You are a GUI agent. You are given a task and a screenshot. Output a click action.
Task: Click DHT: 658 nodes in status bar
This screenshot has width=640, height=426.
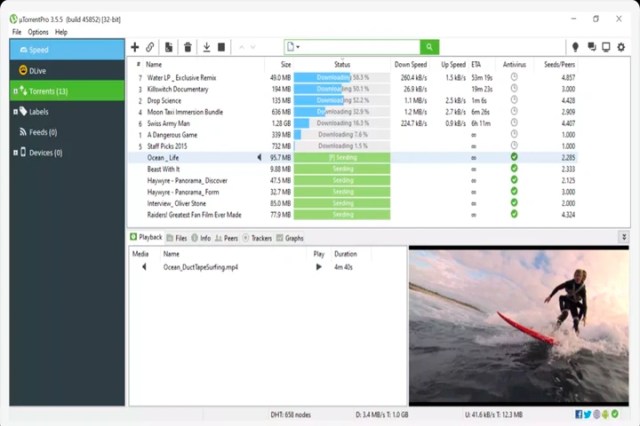point(291,415)
